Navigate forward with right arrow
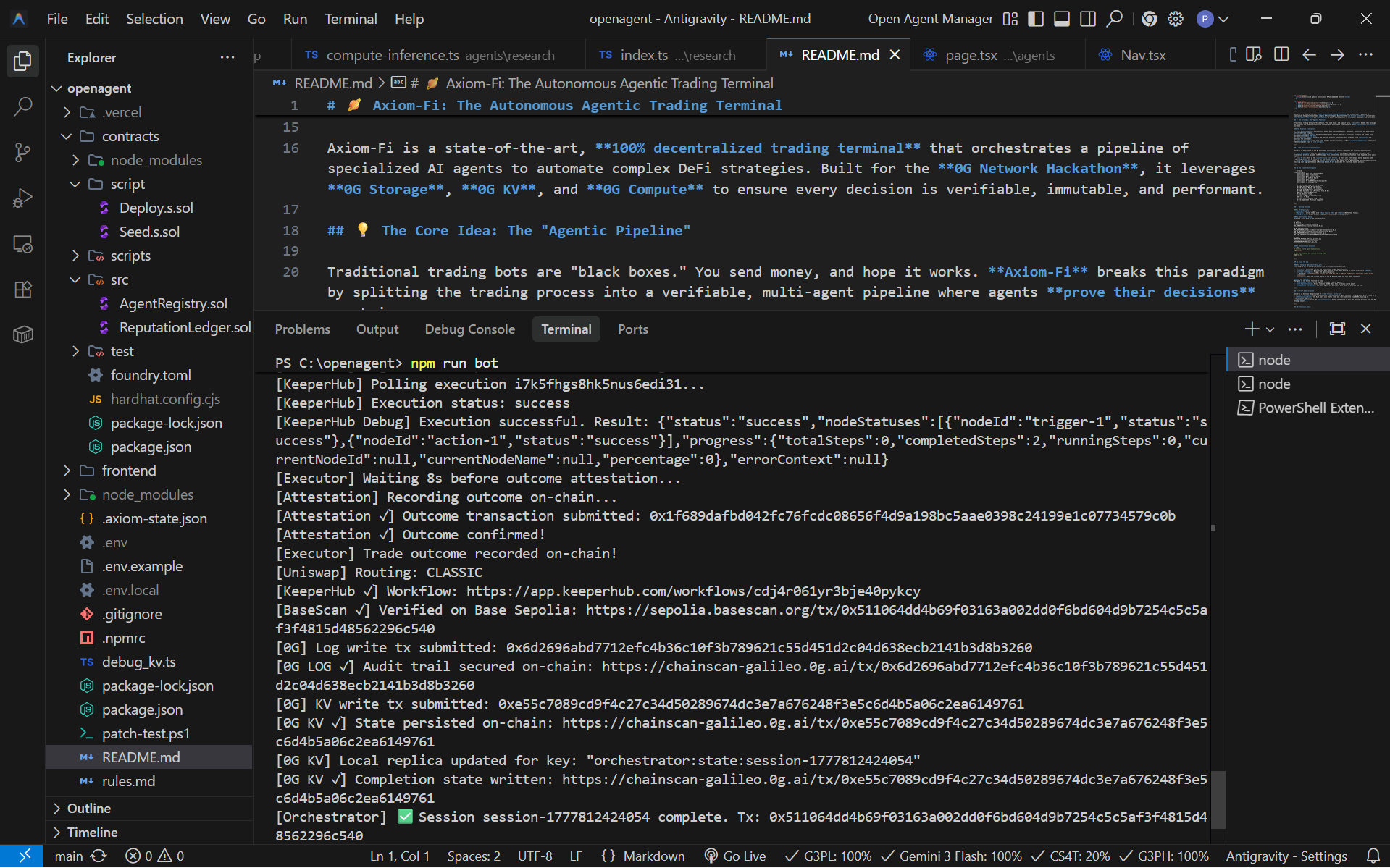 (x=1337, y=55)
